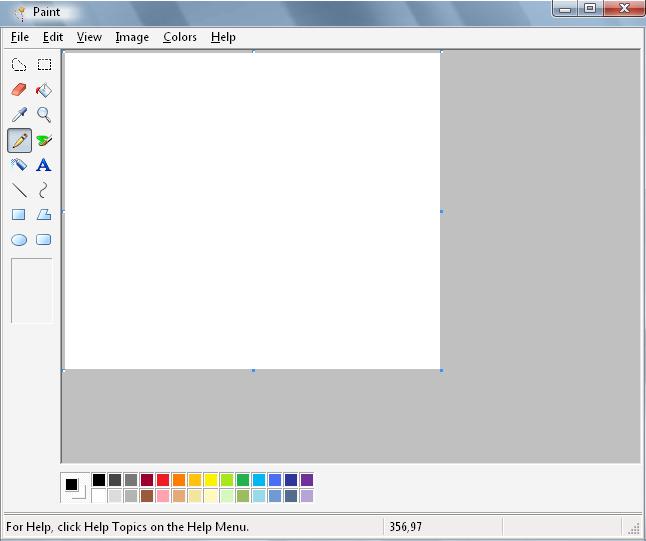Pick the yellow color swatch
The image size is (646, 541).
pyautogui.click(x=211, y=480)
